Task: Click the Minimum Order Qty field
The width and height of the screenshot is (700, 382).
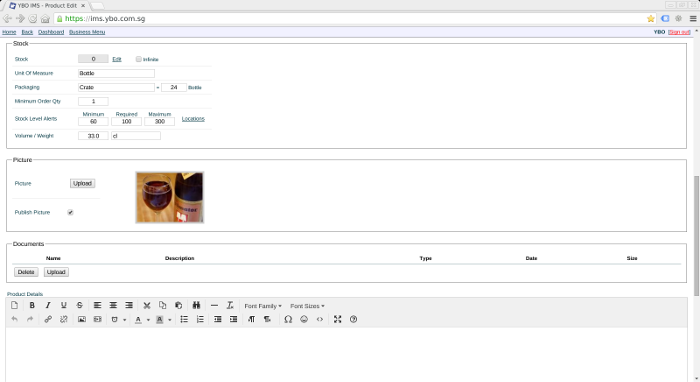Action: [93, 101]
